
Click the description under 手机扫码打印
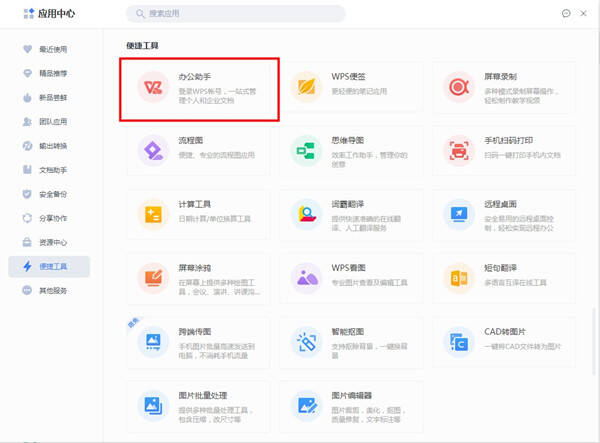522,155
